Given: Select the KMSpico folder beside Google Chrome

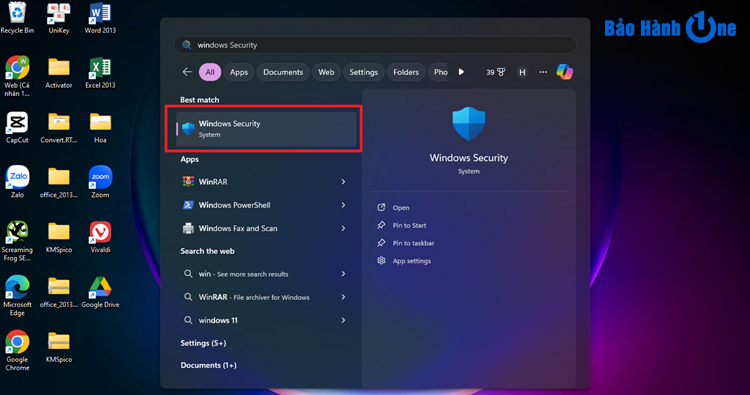Looking at the screenshot, I should tap(59, 347).
